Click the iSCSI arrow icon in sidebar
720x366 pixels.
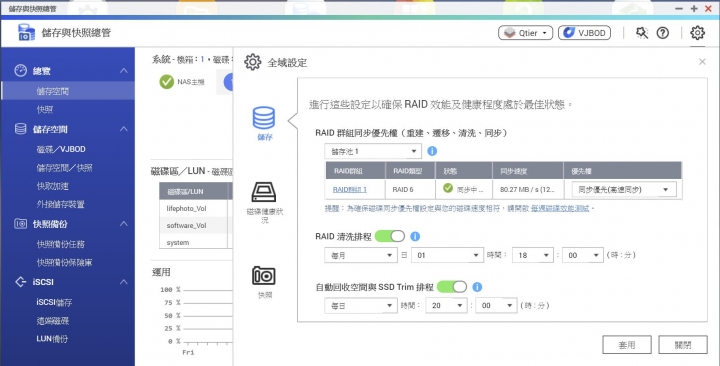click(x=21, y=282)
